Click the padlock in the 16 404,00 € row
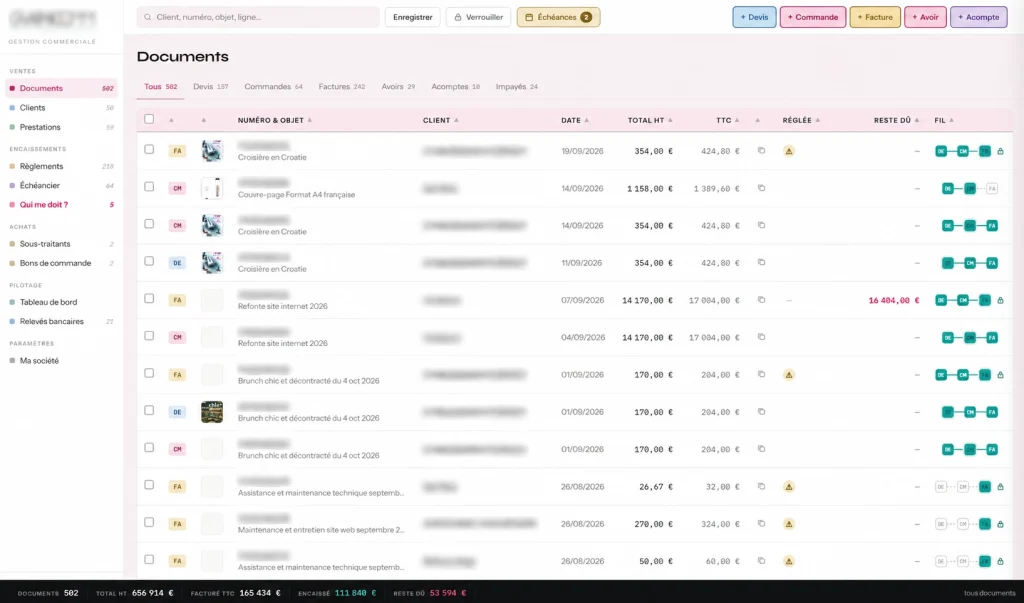Screen dimensions: 1024x603 [1000, 301]
